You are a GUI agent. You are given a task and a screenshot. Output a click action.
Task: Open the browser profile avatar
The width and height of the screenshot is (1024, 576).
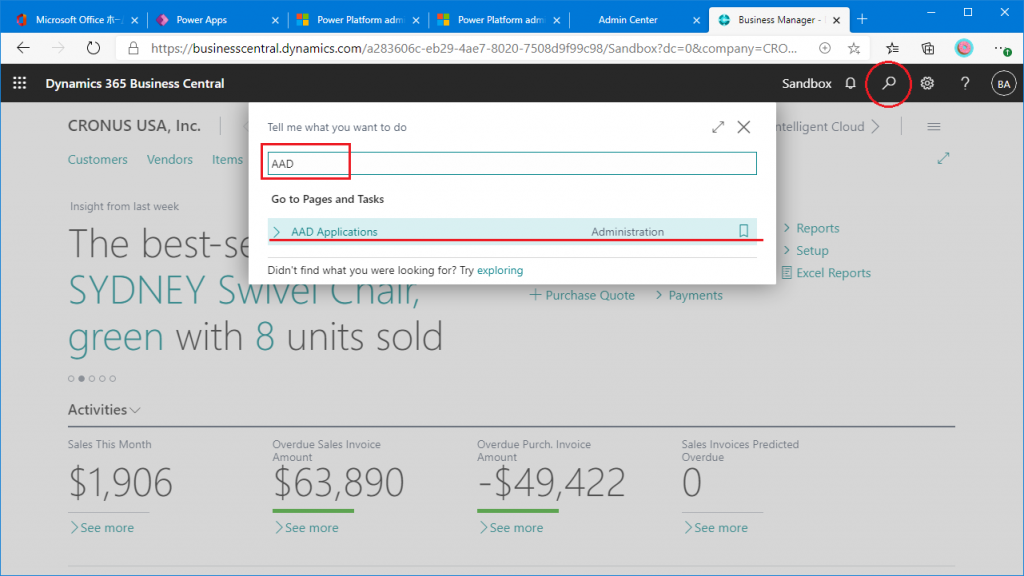[x=964, y=48]
